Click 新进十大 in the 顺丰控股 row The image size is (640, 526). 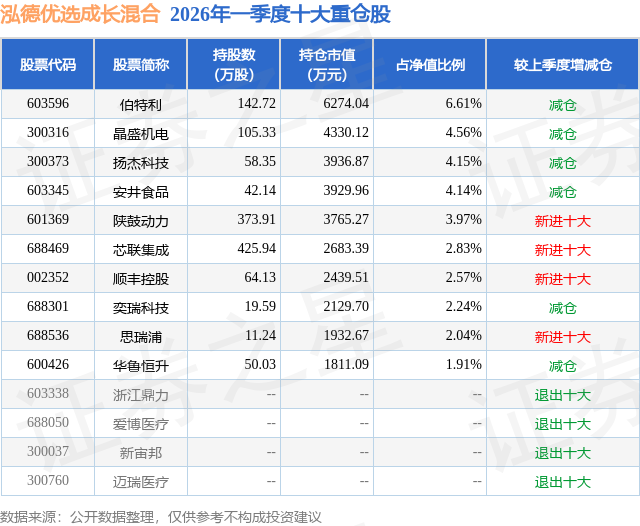562,279
